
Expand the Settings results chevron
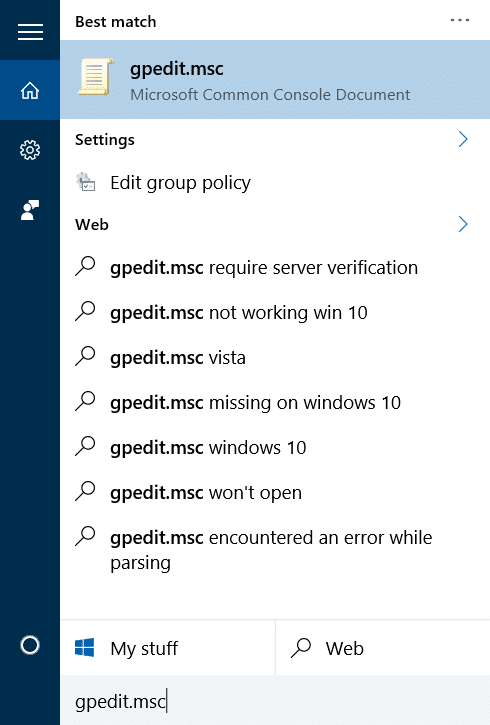pyautogui.click(x=463, y=139)
